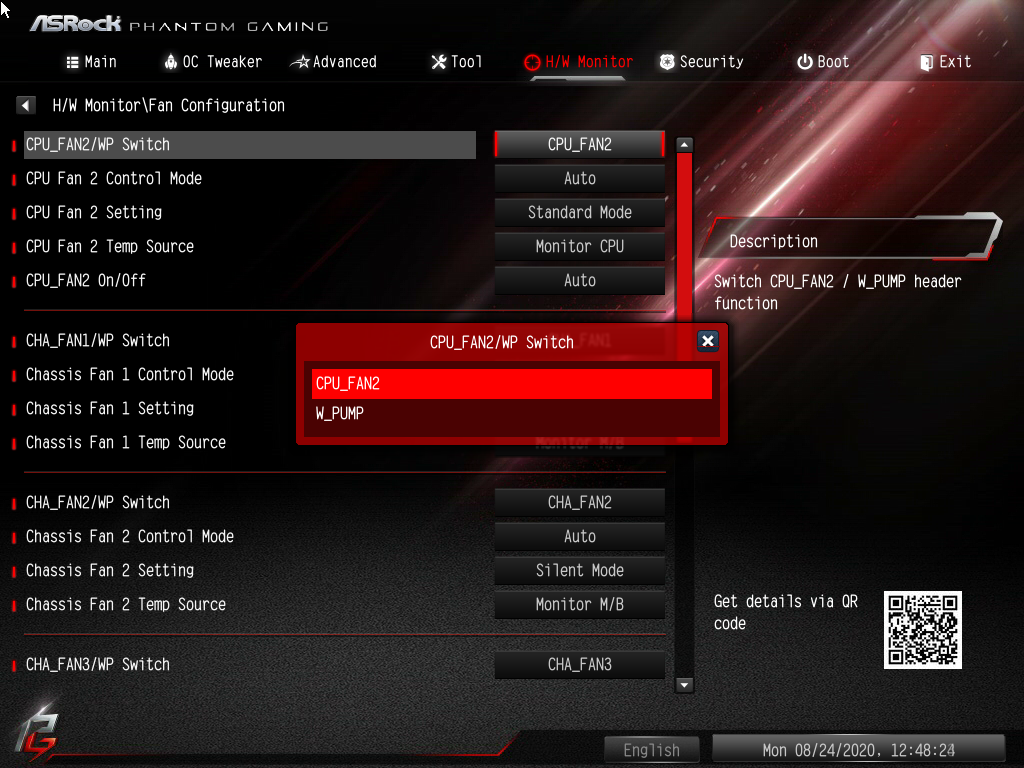Select the CPU Fan 2 Setting row
This screenshot has width=1024, height=768.
coord(249,212)
